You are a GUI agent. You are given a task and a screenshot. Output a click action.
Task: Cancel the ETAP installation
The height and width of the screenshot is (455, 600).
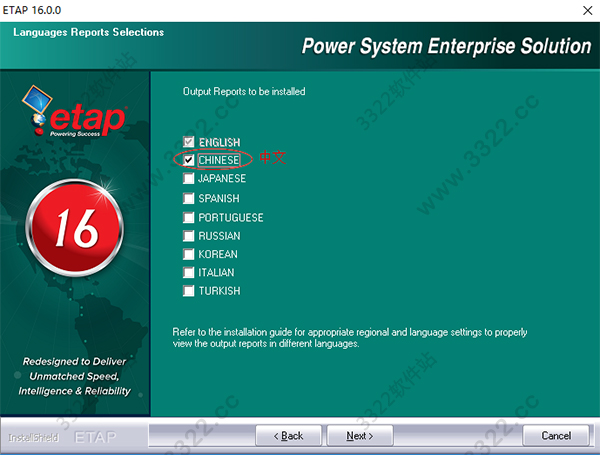pyautogui.click(x=556, y=435)
